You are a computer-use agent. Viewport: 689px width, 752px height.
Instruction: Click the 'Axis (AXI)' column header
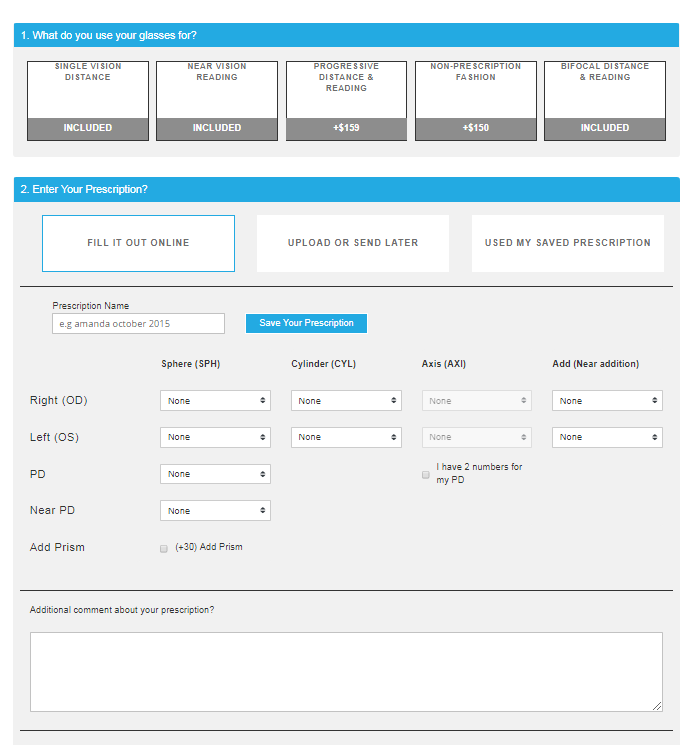pyautogui.click(x=444, y=364)
